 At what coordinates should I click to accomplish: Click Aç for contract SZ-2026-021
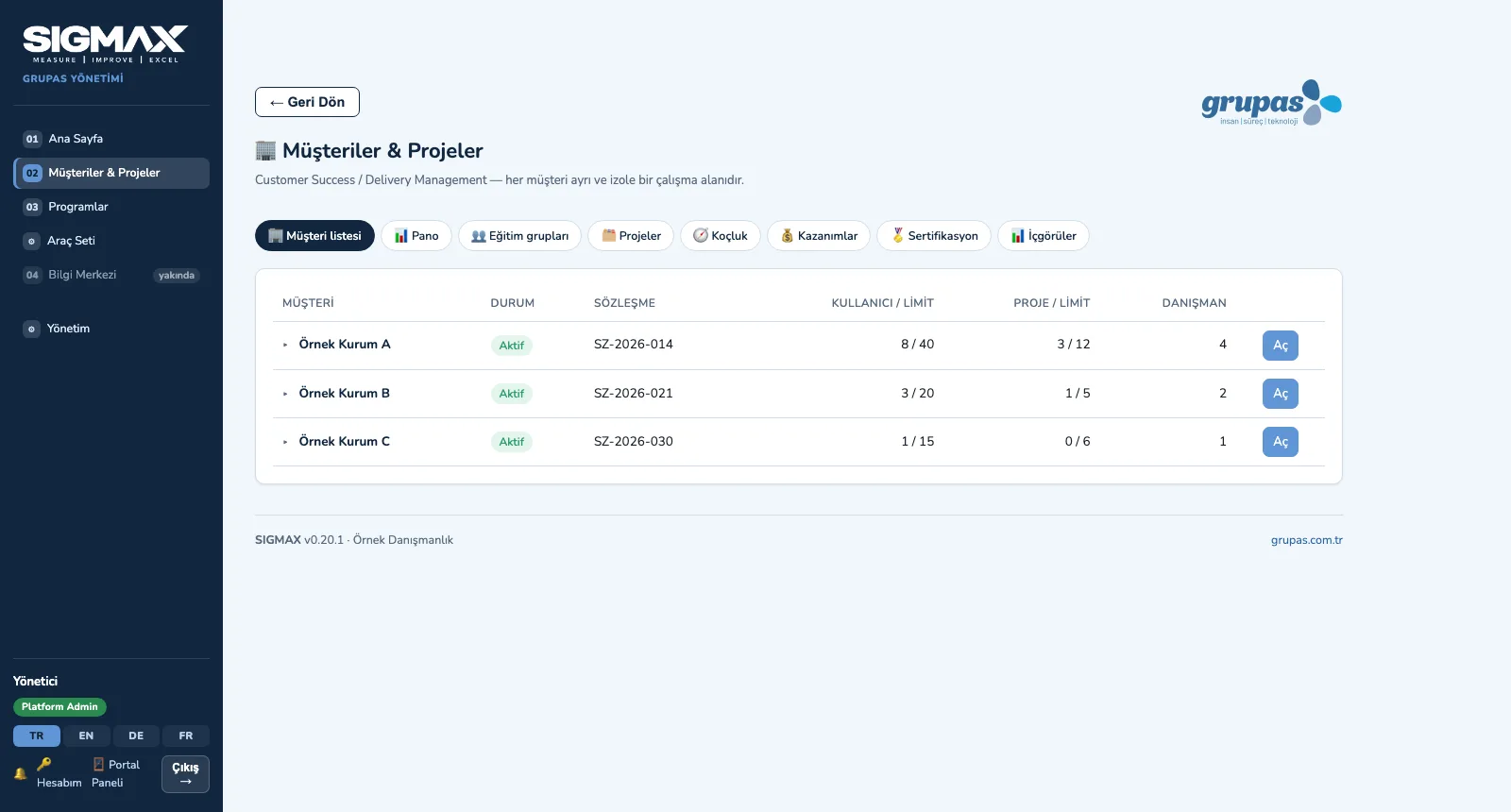tap(1281, 394)
